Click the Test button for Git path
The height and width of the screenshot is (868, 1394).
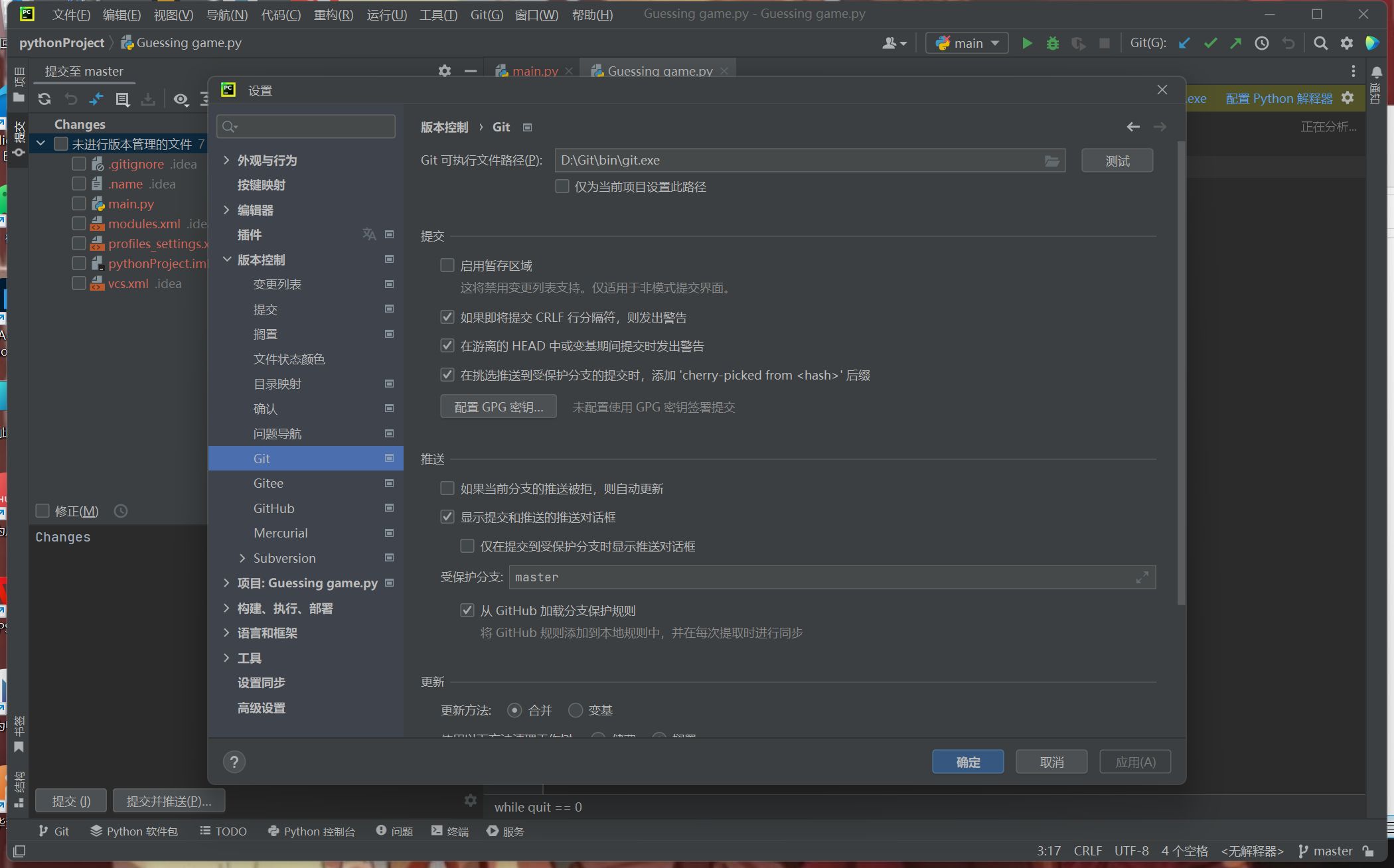(1117, 161)
